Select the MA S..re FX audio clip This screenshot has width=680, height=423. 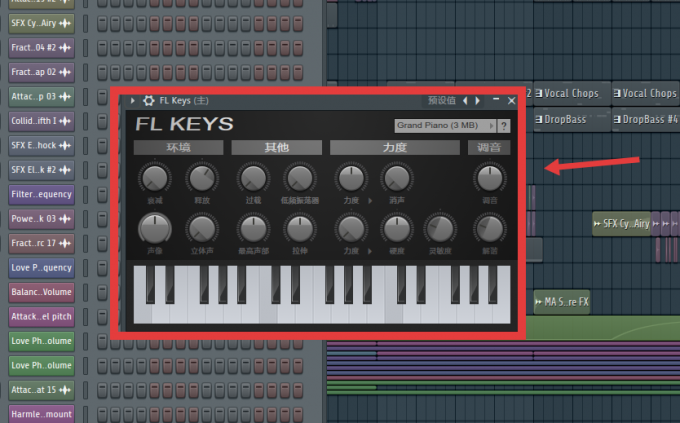click(562, 302)
